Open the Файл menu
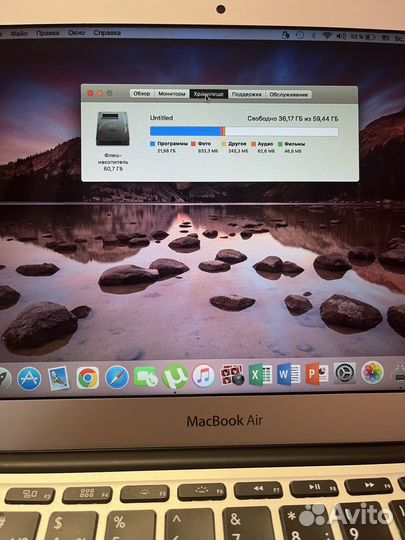 coord(19,33)
